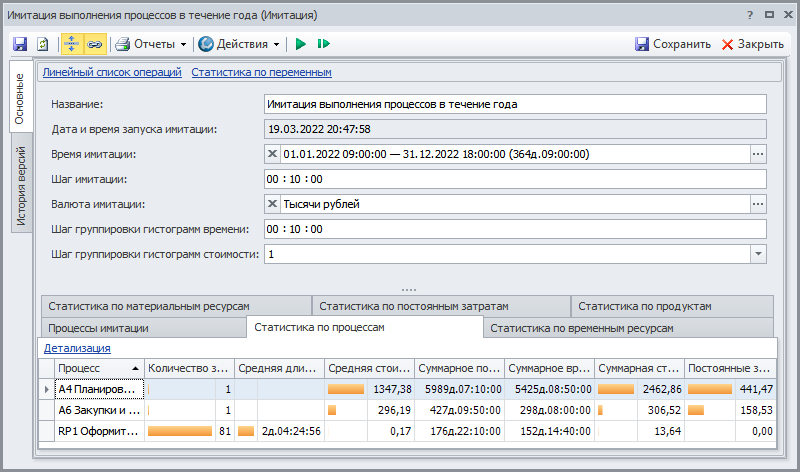Toggle the chain link button
The width and height of the screenshot is (800, 472).
[95, 44]
